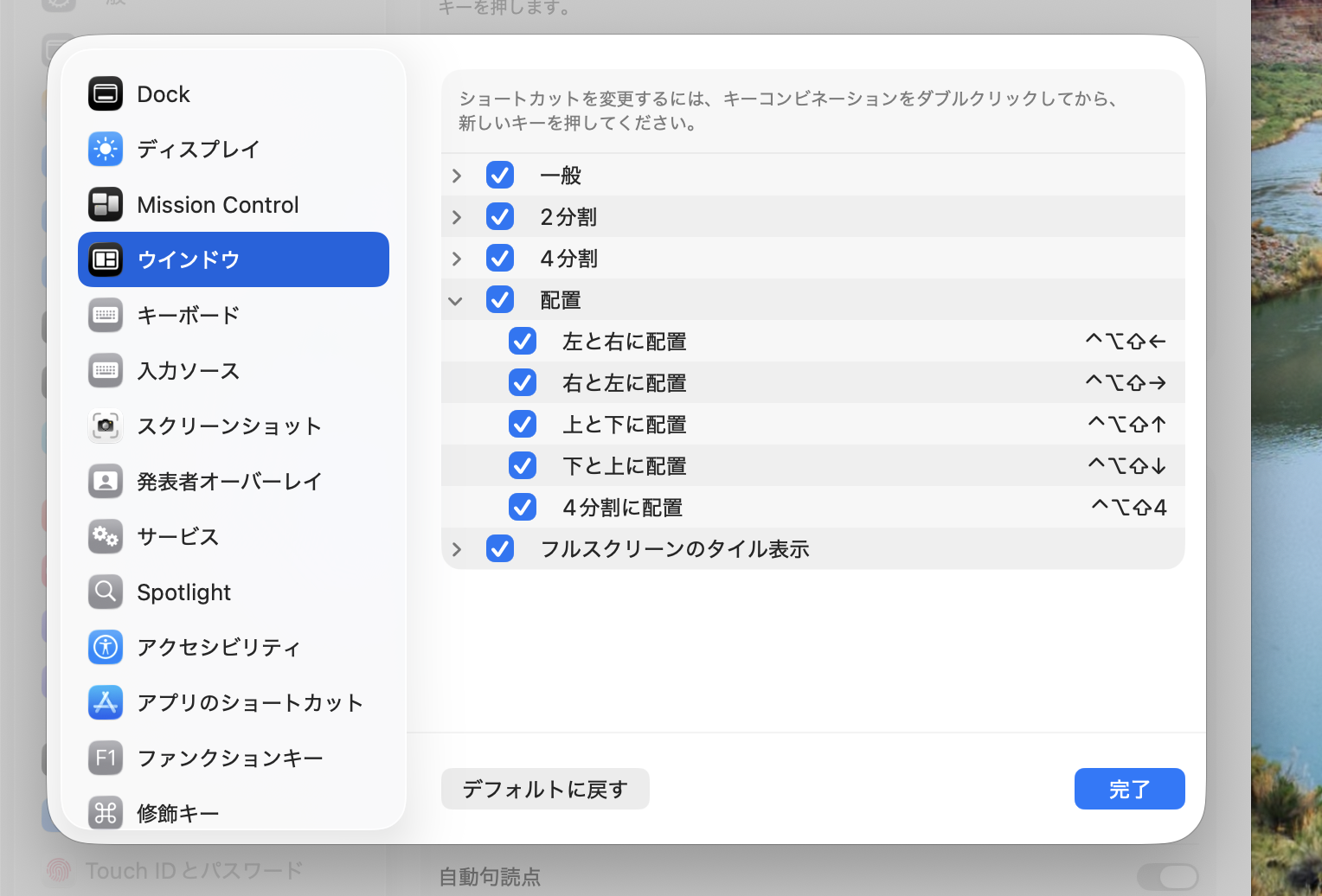Screen dimensions: 1322x896
Task: Switch to キーボード category
Action: [x=188, y=315]
